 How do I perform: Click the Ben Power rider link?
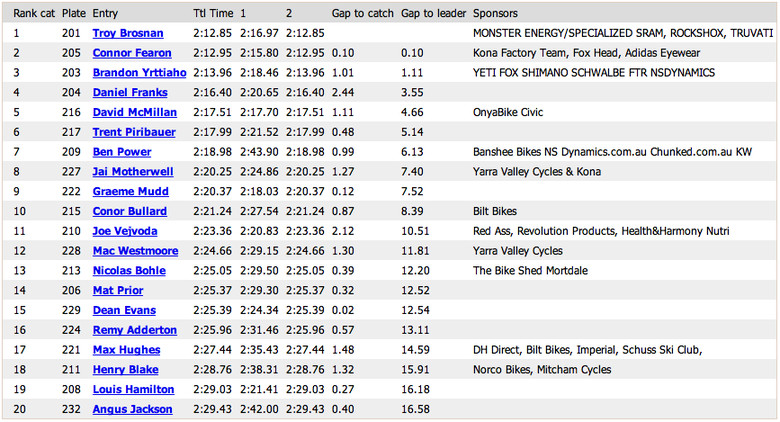pos(122,152)
